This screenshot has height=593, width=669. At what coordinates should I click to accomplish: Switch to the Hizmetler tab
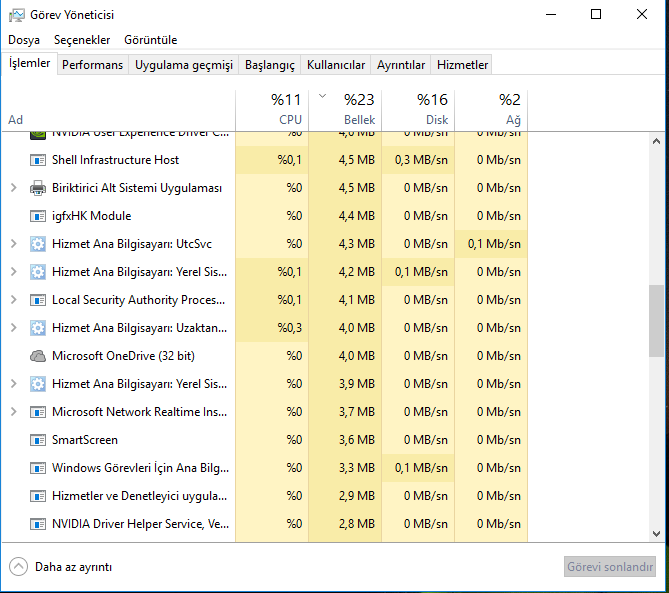tap(462, 65)
